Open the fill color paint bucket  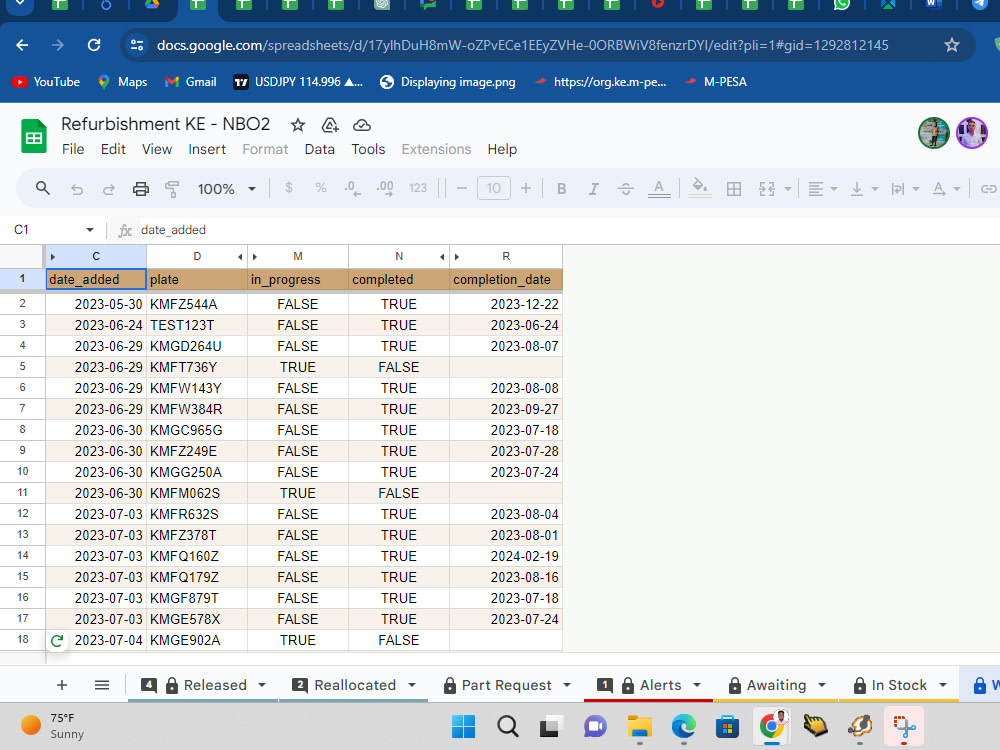click(700, 188)
